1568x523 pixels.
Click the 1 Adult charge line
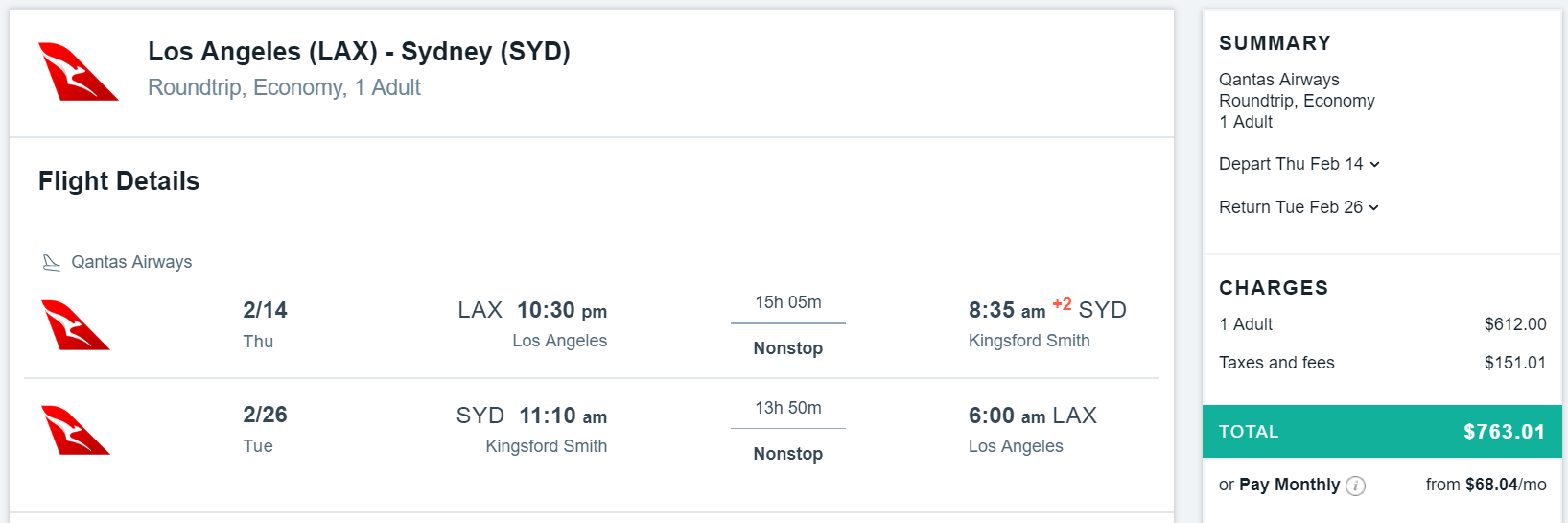click(1246, 324)
